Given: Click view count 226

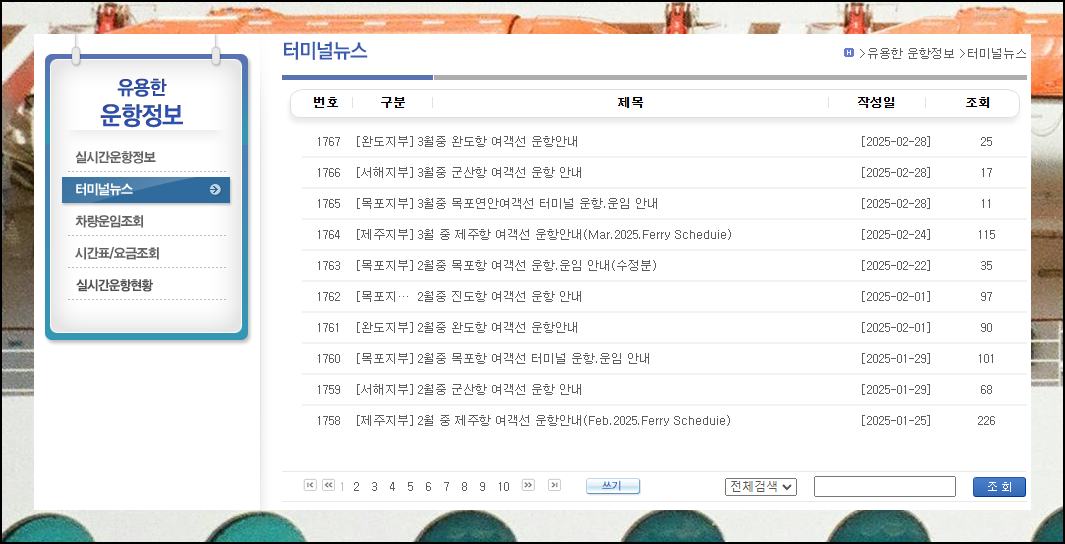Looking at the screenshot, I should click(x=986, y=421).
